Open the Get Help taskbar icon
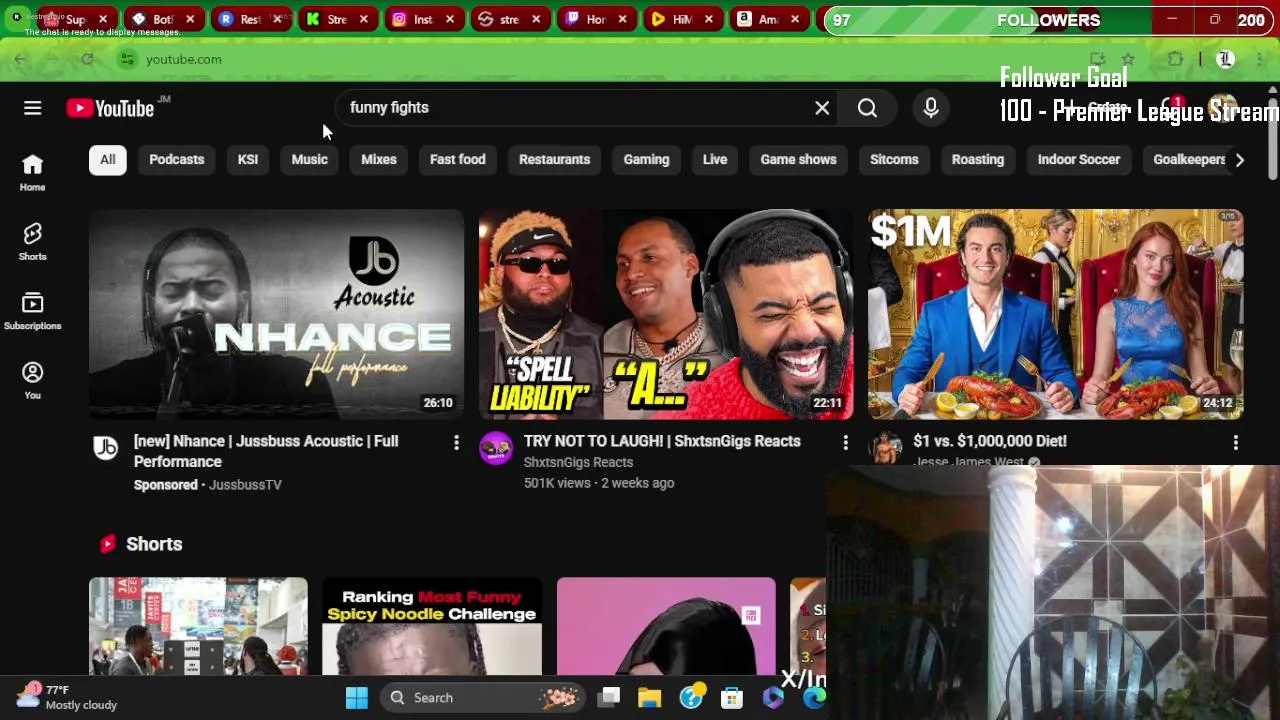The image size is (1280, 720). point(691,698)
